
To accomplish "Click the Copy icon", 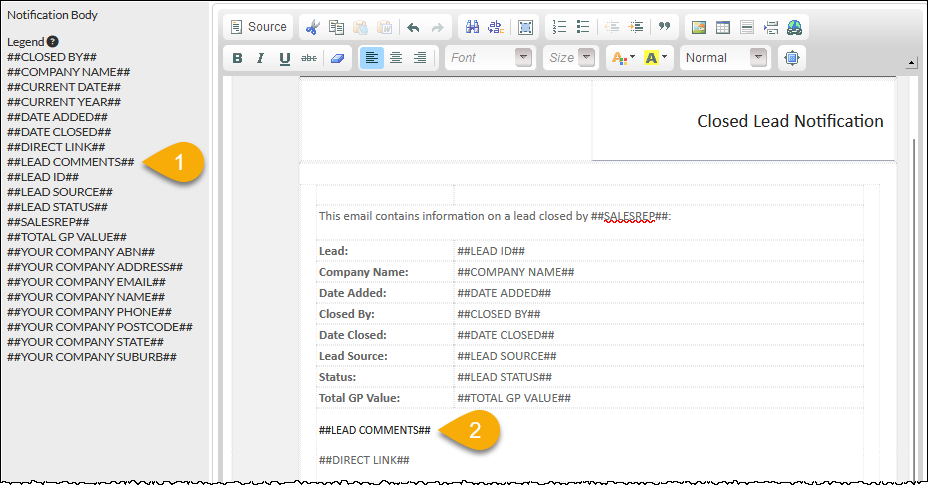I will coord(336,27).
